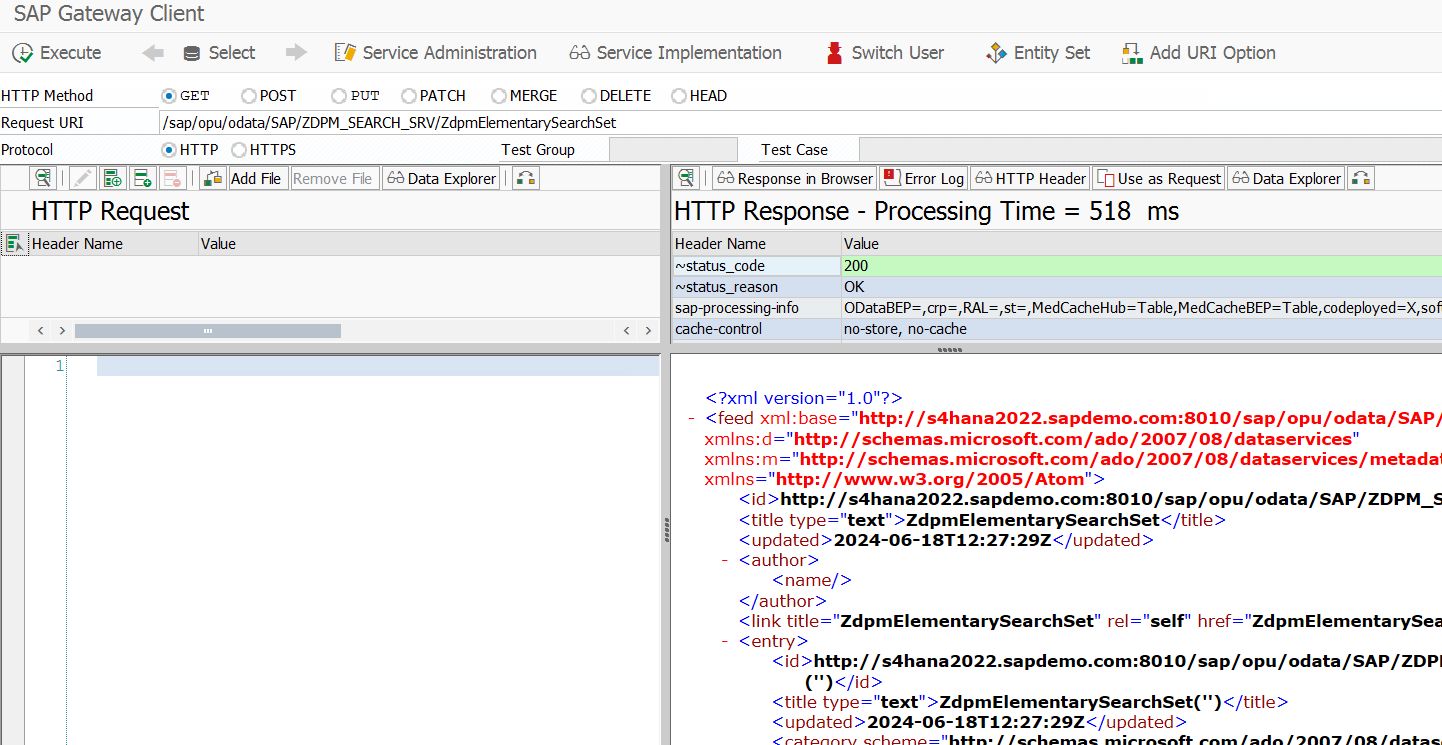1442x745 pixels.
Task: Click the horizontal splitter handle above the response body
Action: pos(950,350)
